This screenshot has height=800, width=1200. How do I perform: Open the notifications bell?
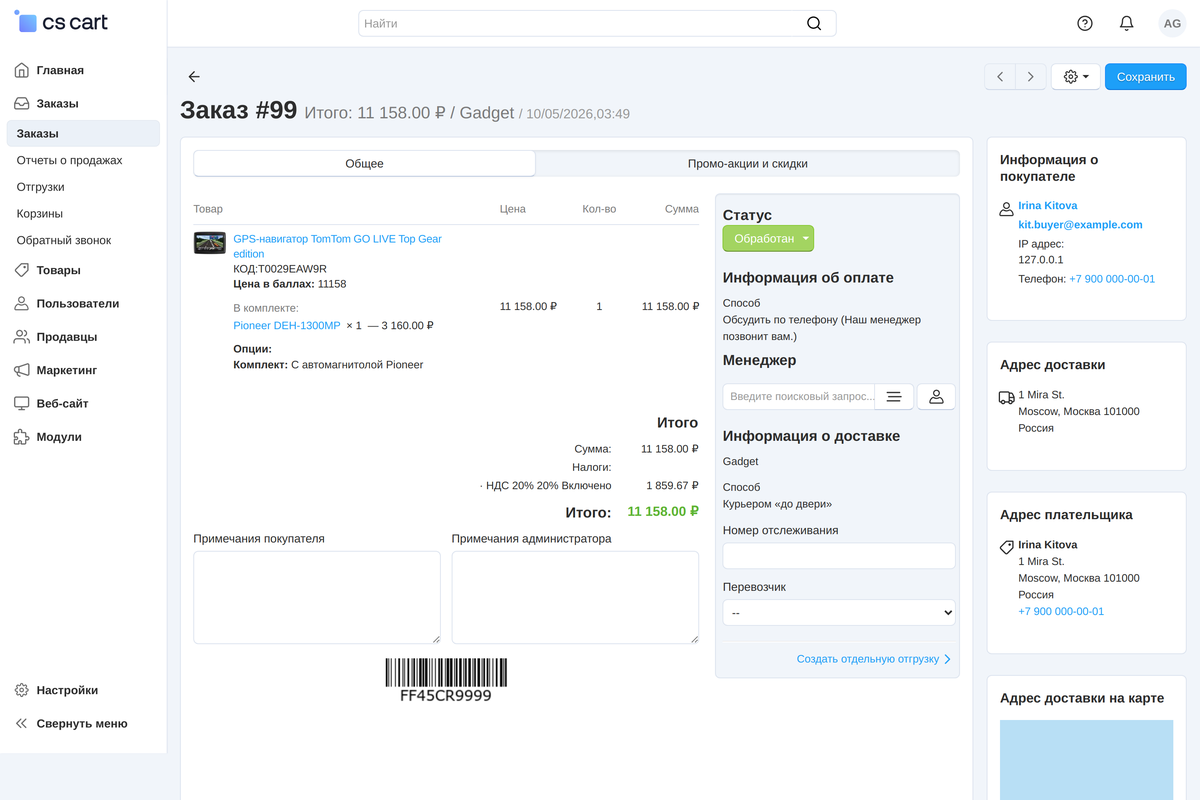click(1127, 23)
